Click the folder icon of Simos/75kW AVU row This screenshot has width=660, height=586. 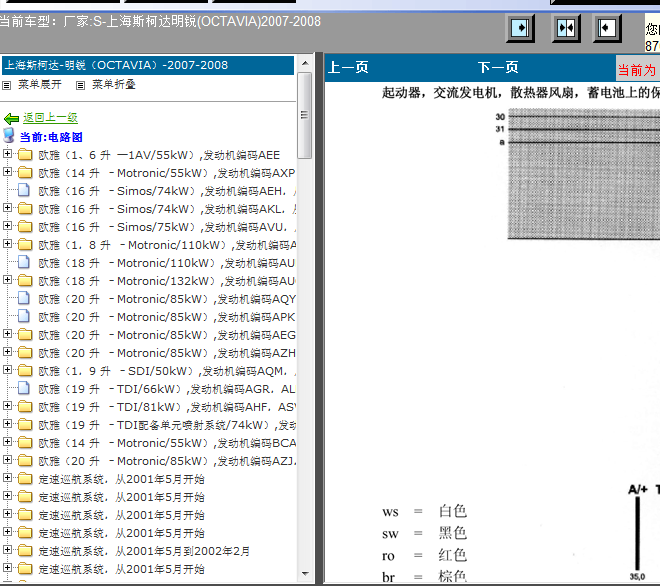coord(25,226)
